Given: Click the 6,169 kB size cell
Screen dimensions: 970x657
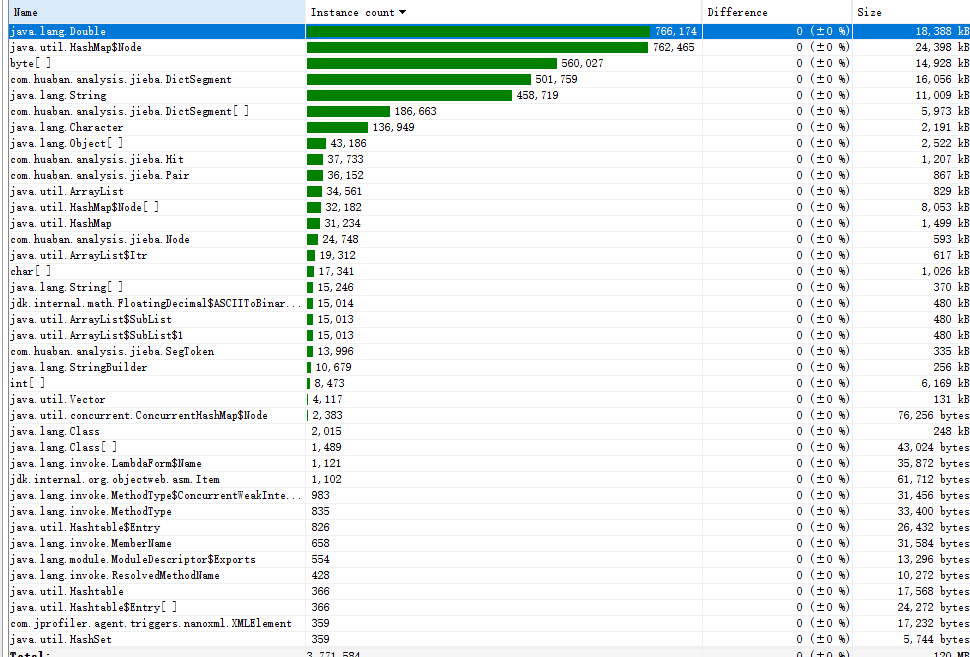Looking at the screenshot, I should (911, 384).
